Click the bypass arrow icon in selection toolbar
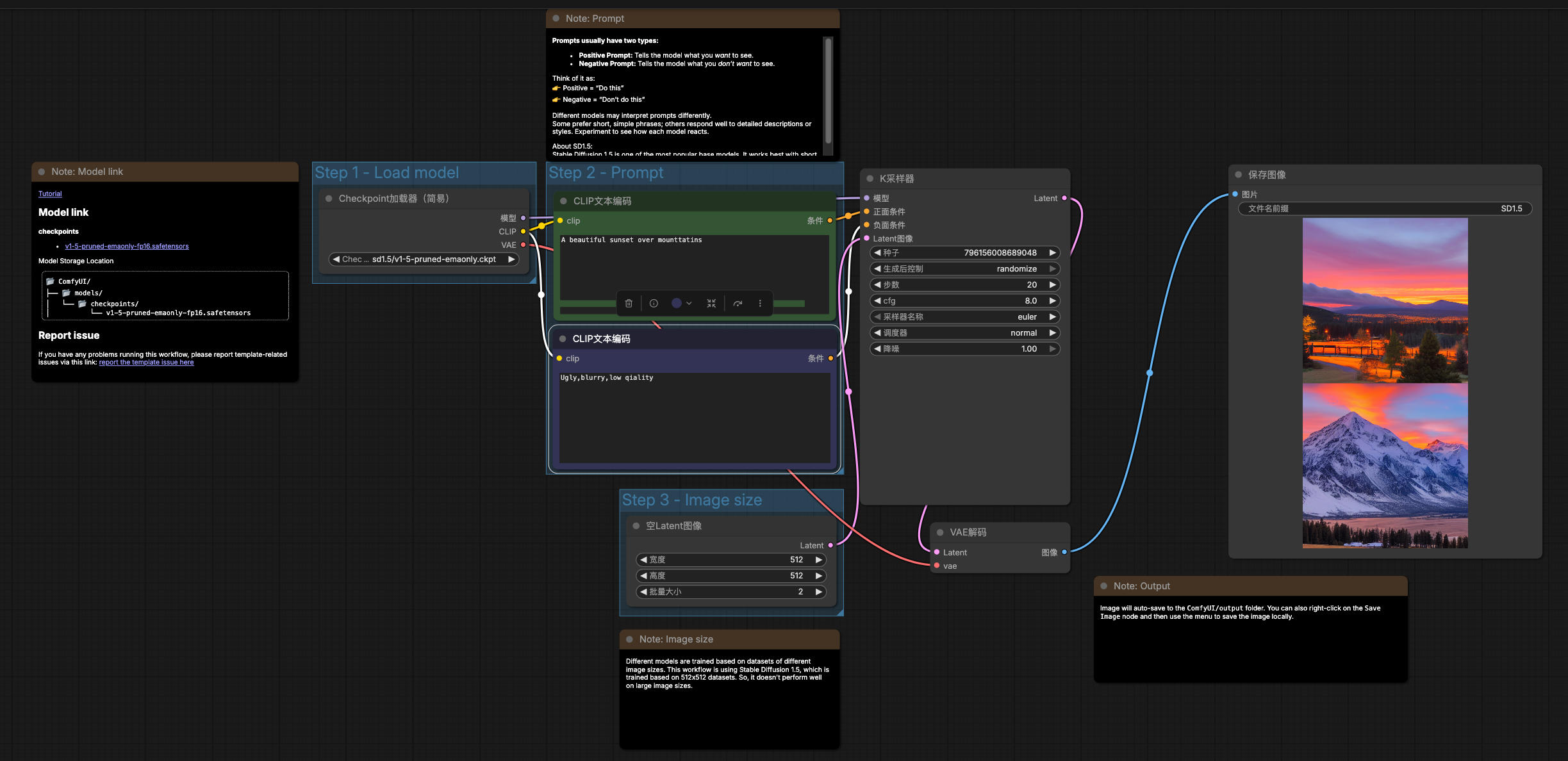1568x761 pixels. [x=738, y=304]
